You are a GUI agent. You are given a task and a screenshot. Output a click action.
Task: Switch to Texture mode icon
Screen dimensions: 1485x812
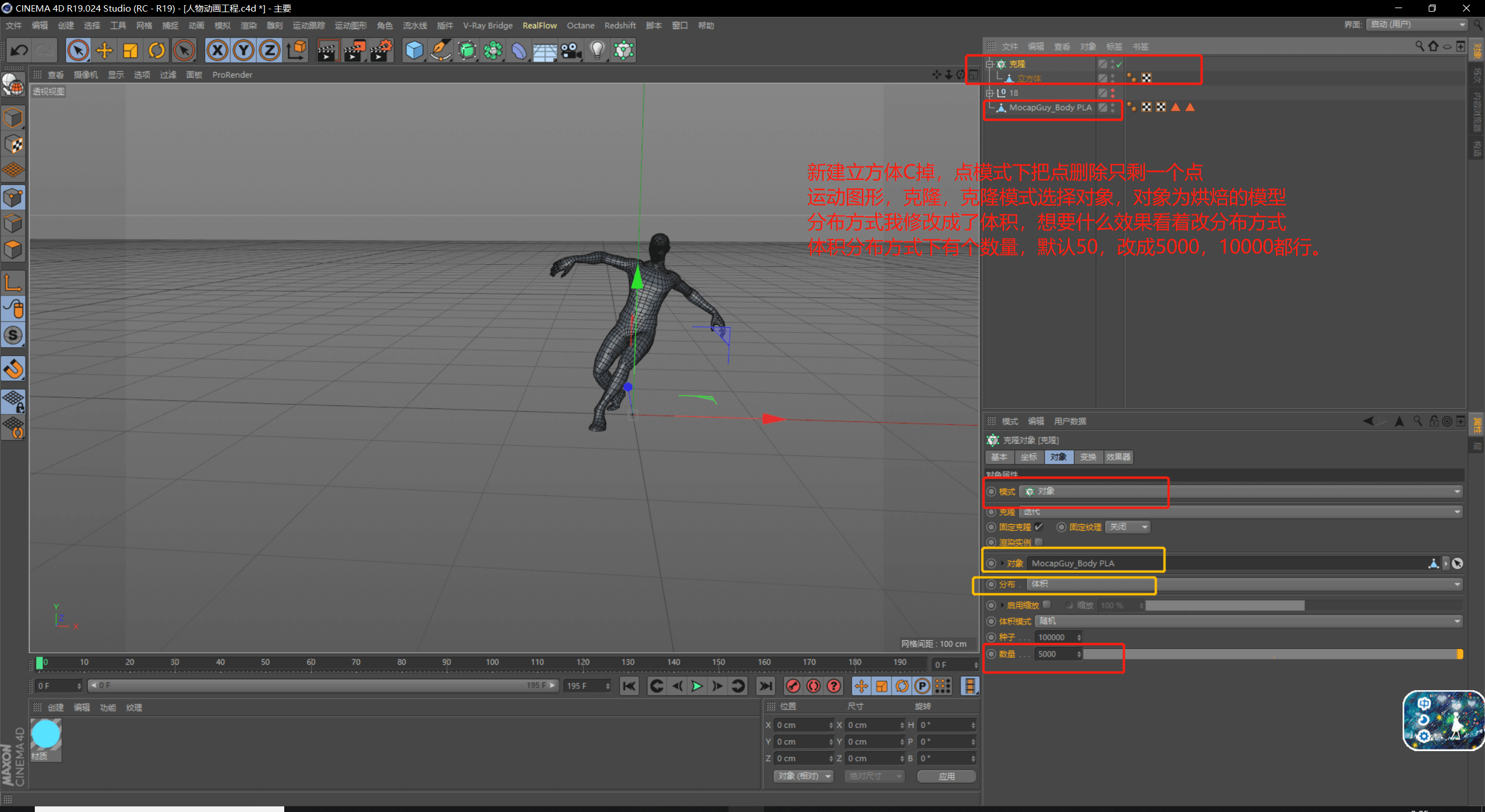click(13, 144)
